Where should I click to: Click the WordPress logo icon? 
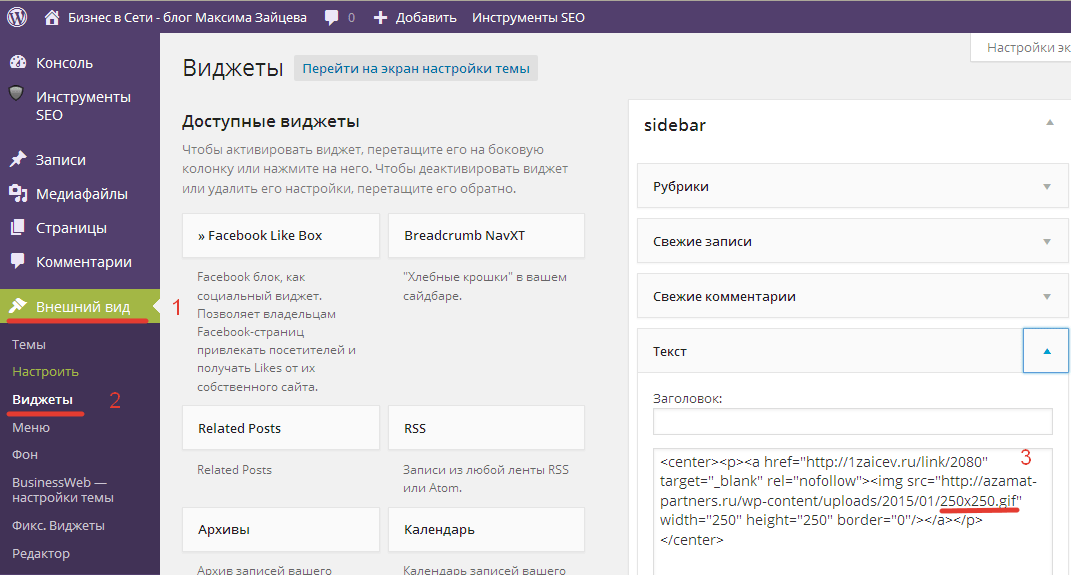[17, 17]
